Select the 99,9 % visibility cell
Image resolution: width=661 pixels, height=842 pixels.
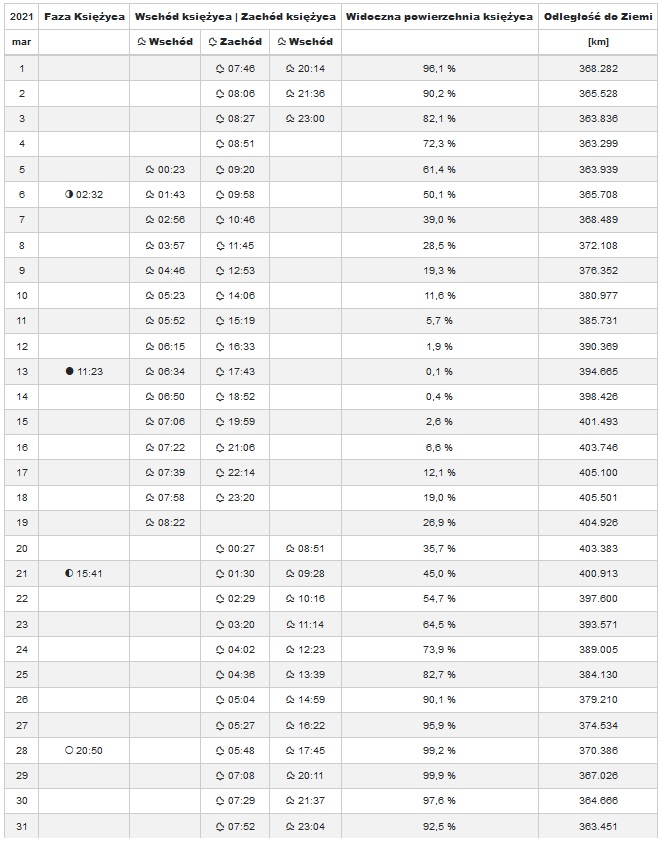click(439, 775)
